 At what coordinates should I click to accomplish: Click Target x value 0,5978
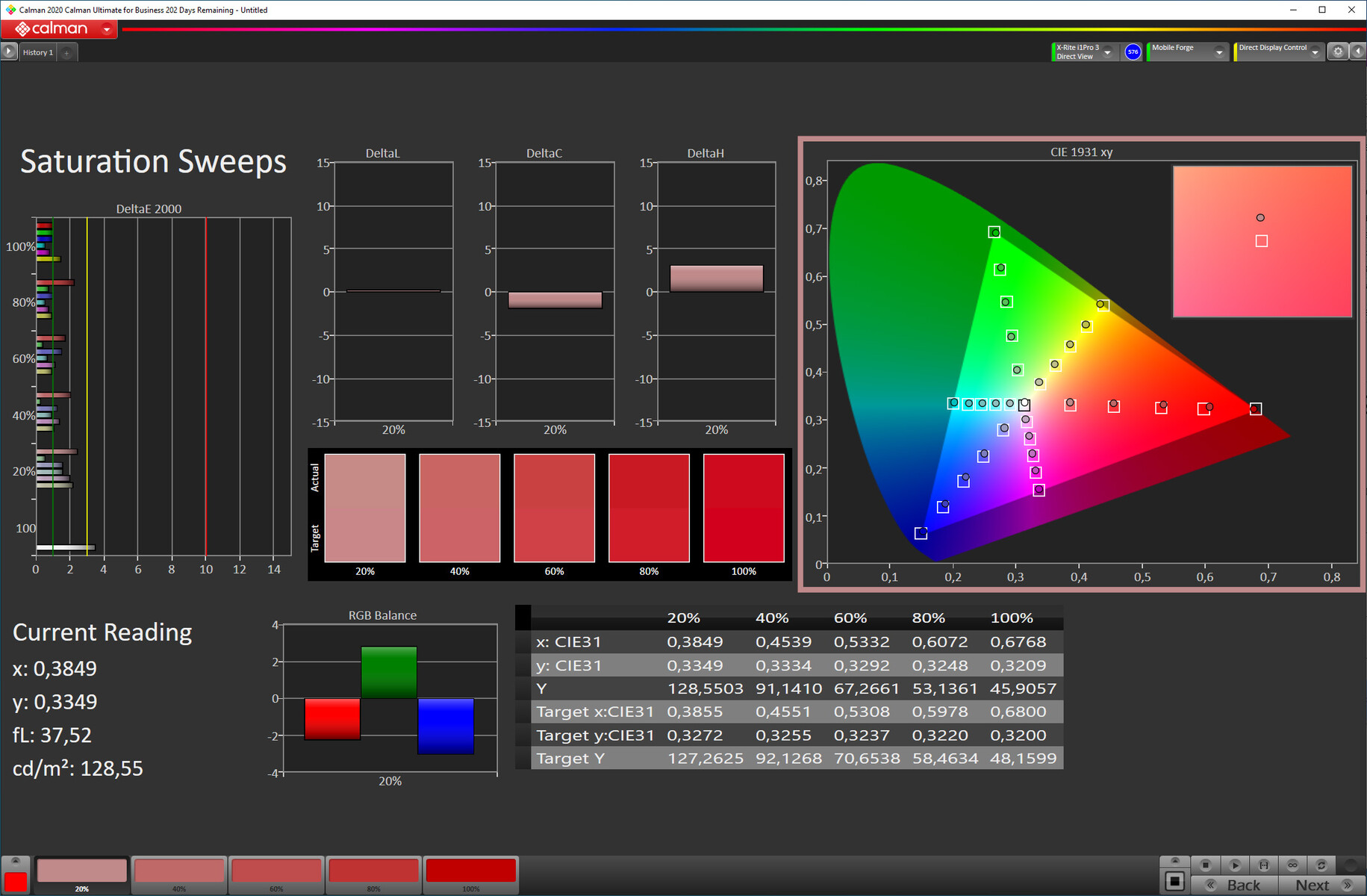[940, 712]
